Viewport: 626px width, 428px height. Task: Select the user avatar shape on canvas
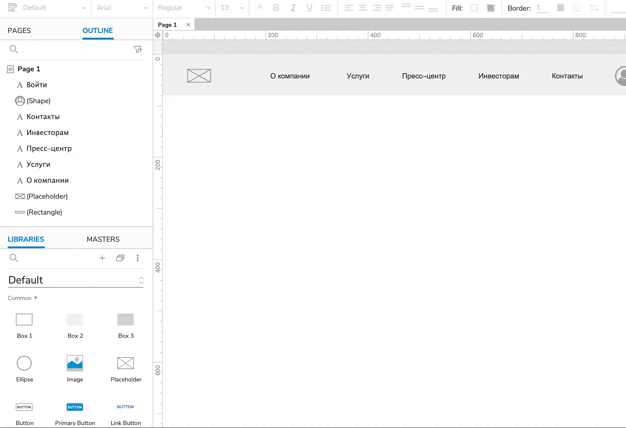click(620, 76)
